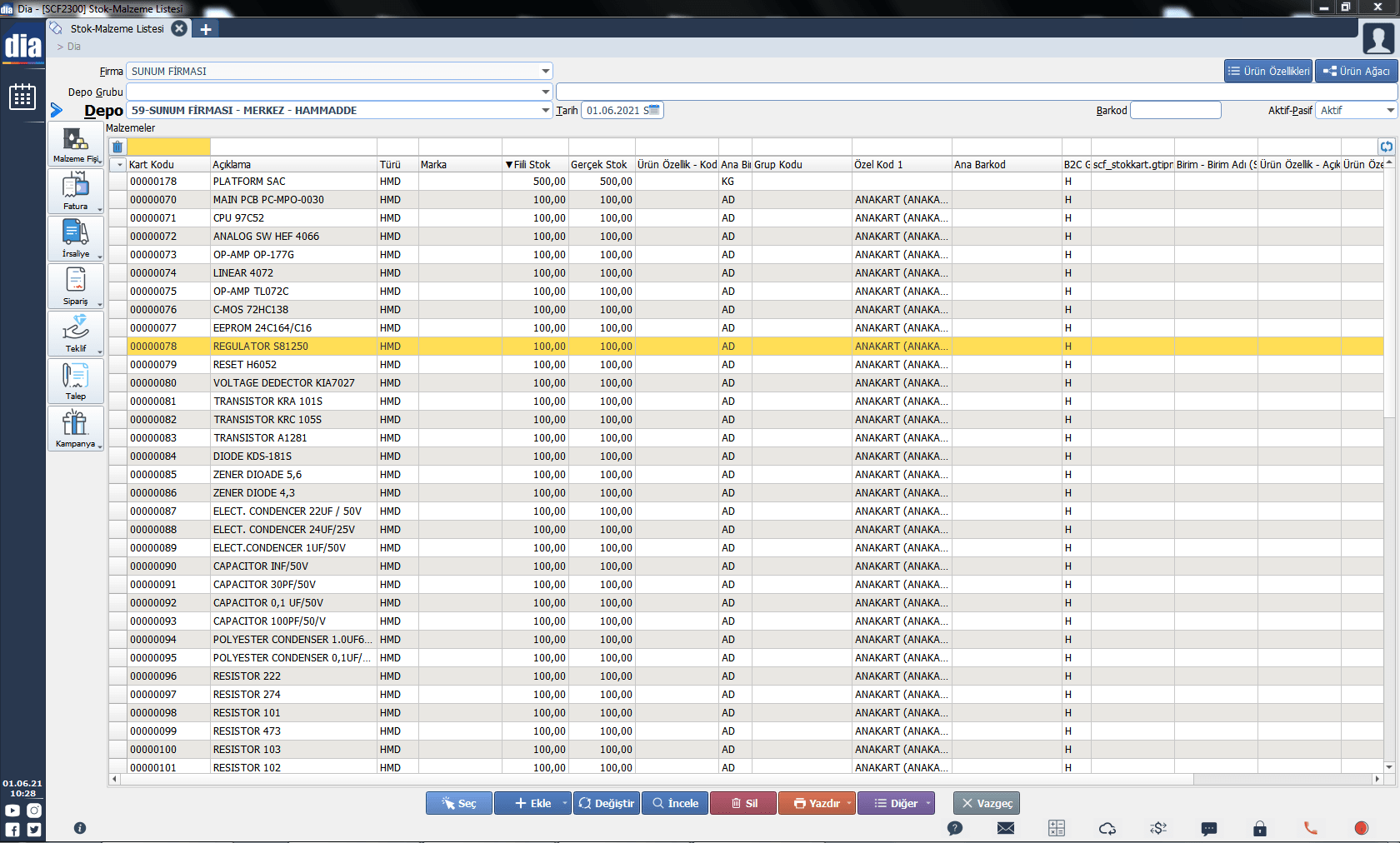
Task: Open the table column selector arrow
Action: pos(119,165)
